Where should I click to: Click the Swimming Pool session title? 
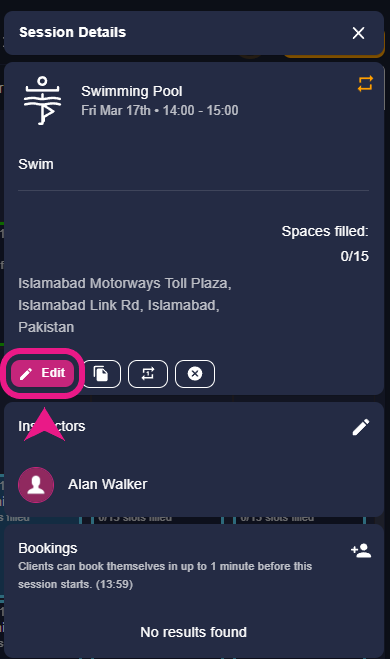[132, 91]
